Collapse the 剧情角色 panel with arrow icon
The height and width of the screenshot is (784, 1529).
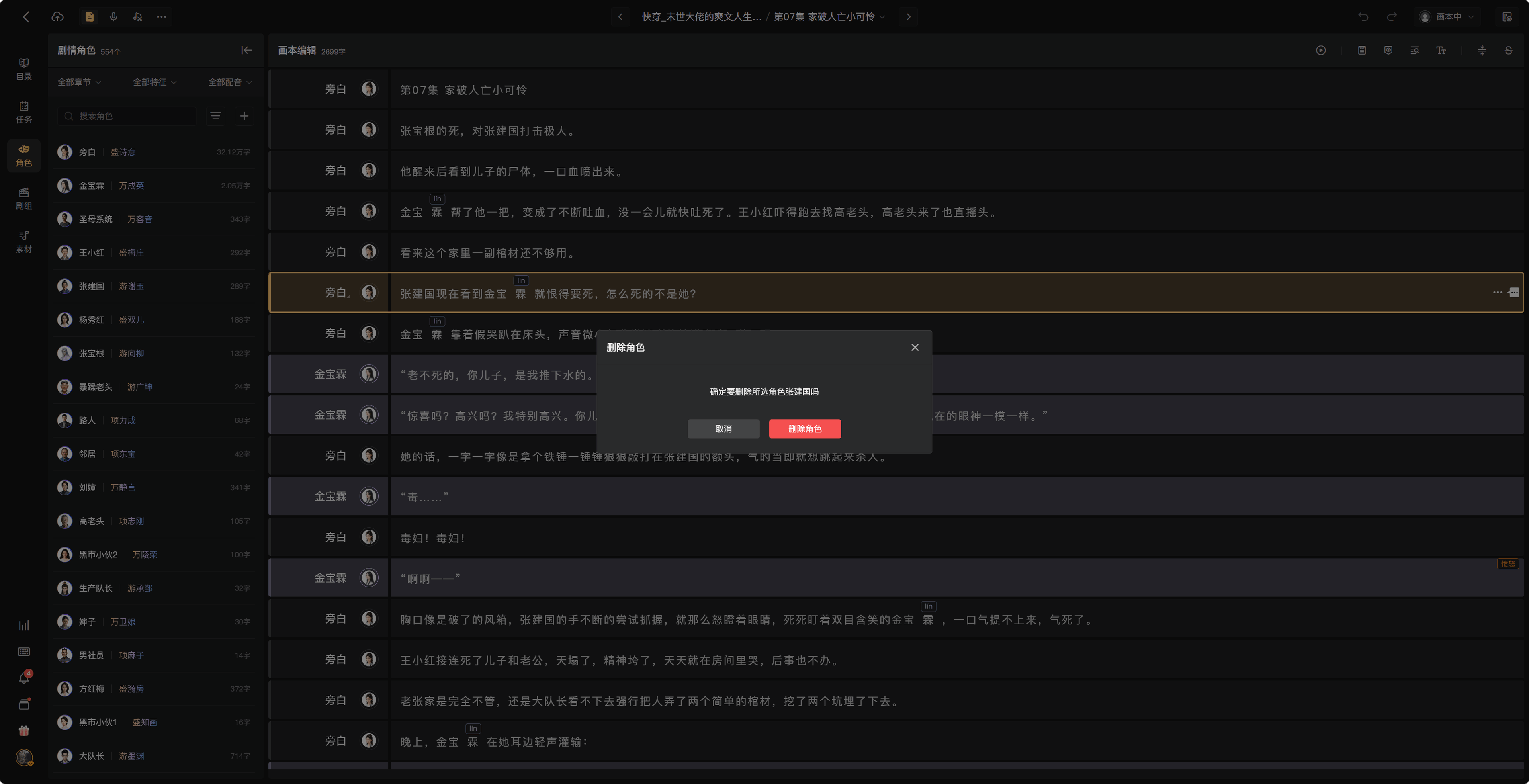pos(246,51)
